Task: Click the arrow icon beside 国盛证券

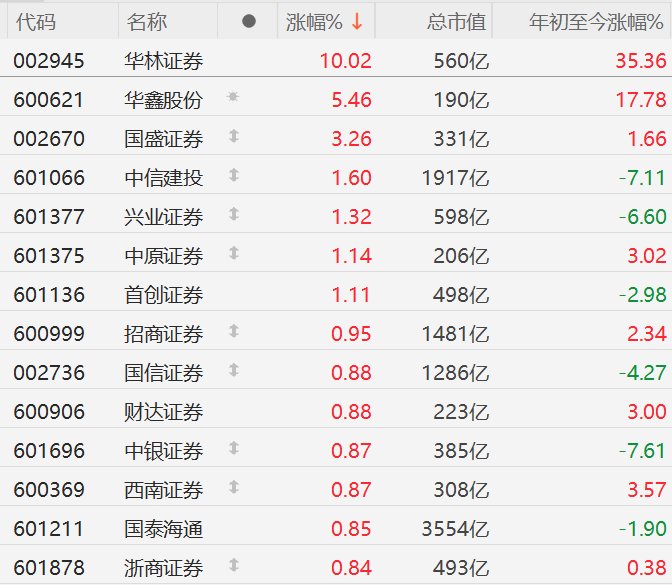Action: tap(234, 136)
